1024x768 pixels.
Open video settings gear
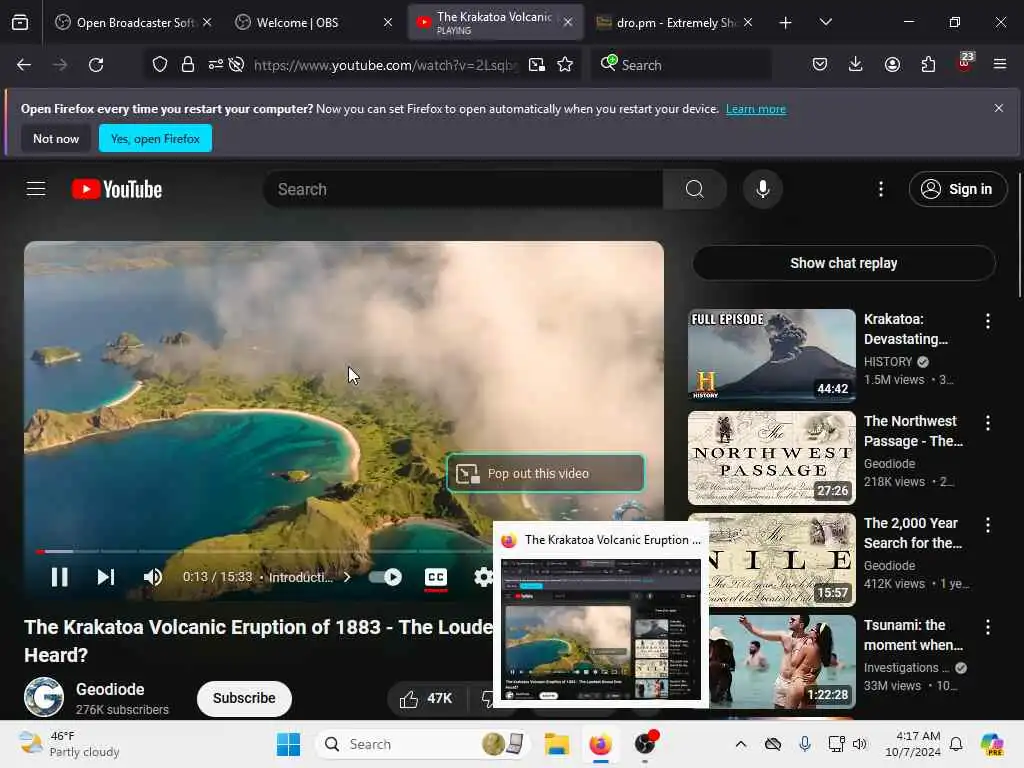pos(483,577)
